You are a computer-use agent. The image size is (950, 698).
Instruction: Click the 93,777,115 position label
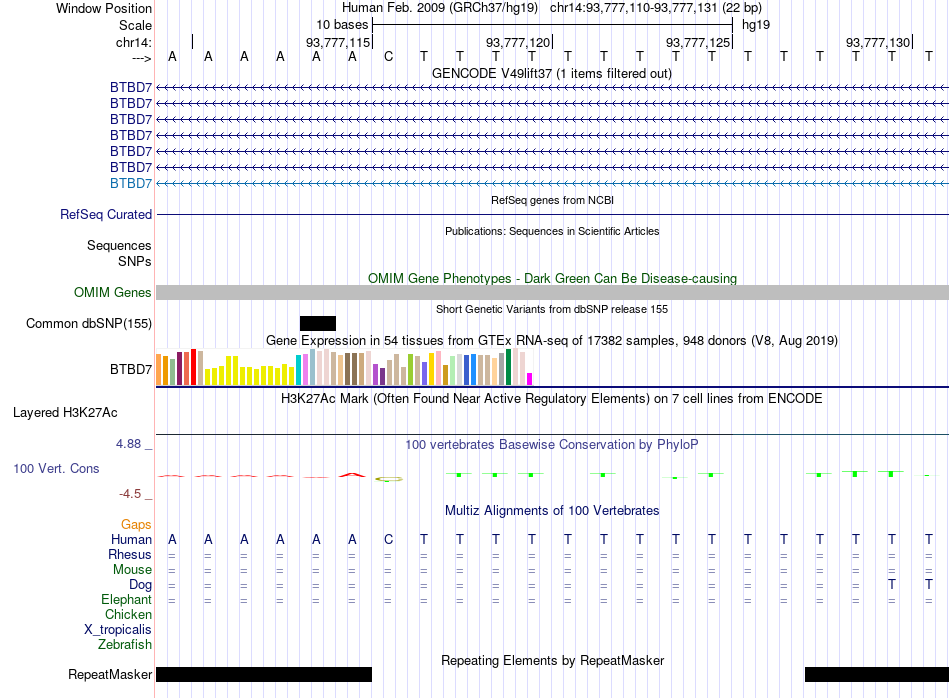coord(337,42)
